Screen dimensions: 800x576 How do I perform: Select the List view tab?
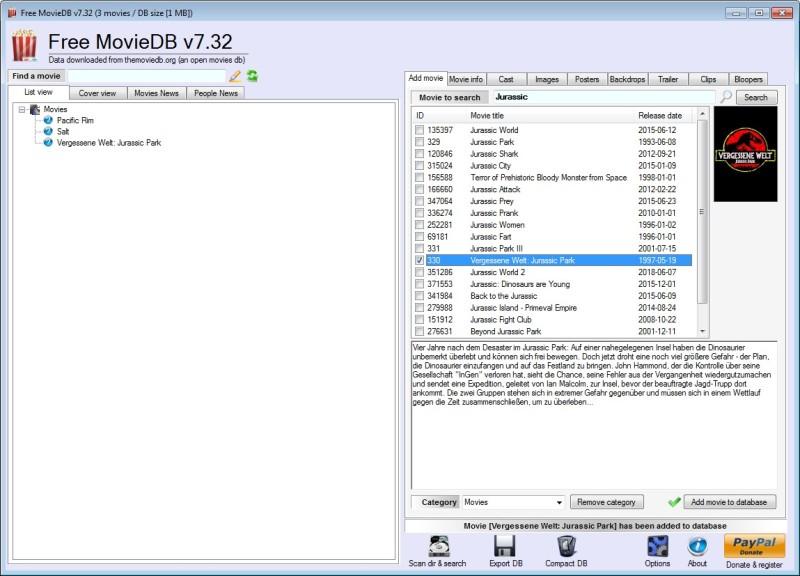point(39,92)
